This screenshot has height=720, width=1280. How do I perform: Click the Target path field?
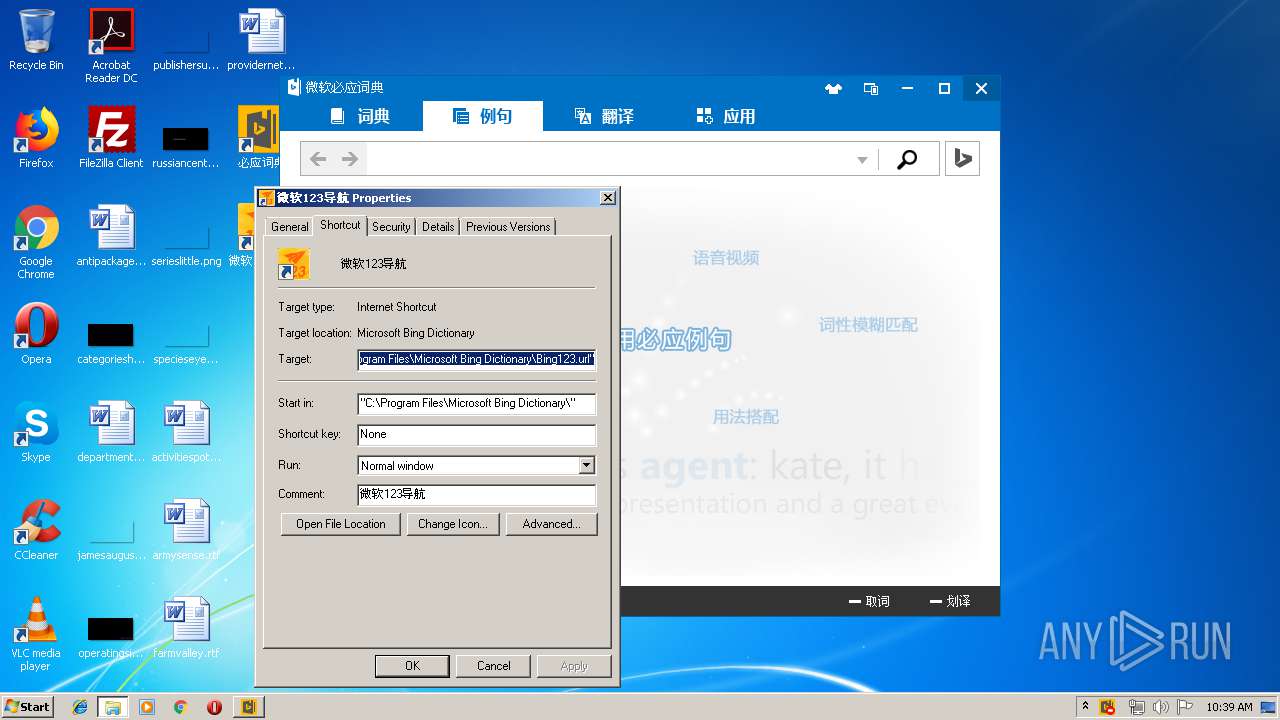click(x=477, y=359)
